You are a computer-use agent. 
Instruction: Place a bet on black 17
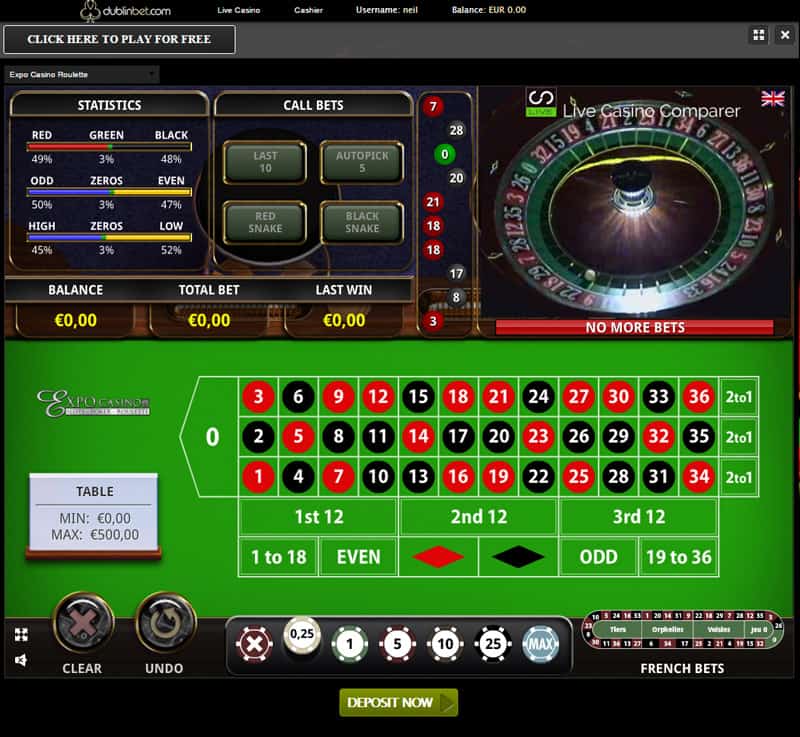[458, 436]
